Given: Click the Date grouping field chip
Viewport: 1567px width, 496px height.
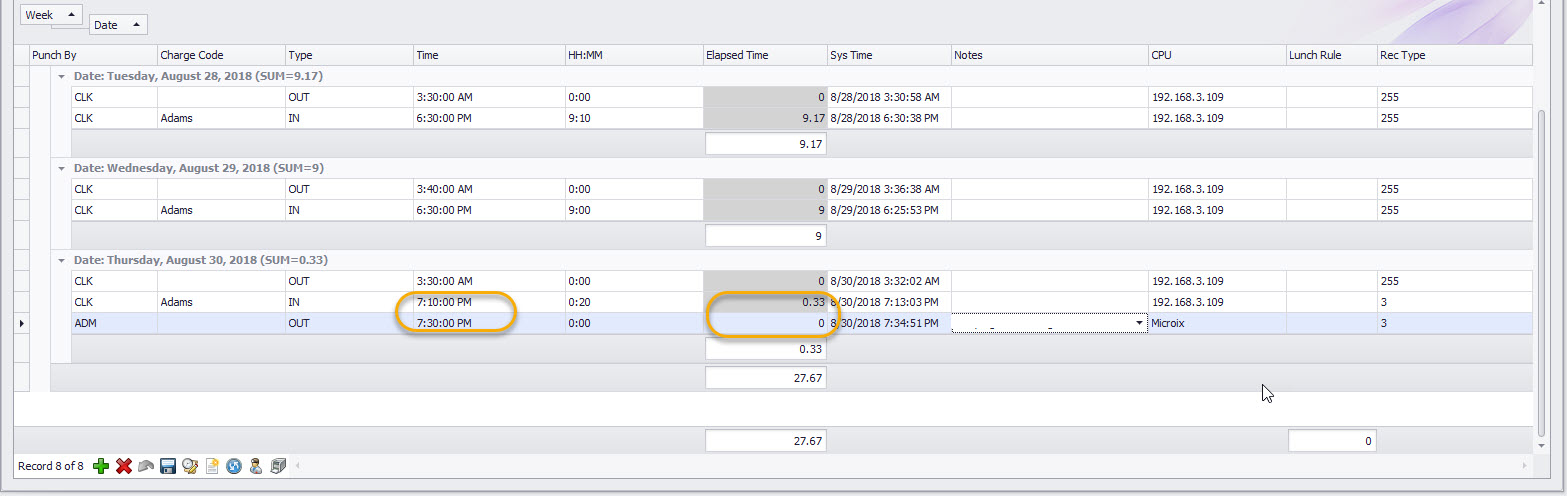Looking at the screenshot, I should 119,25.
